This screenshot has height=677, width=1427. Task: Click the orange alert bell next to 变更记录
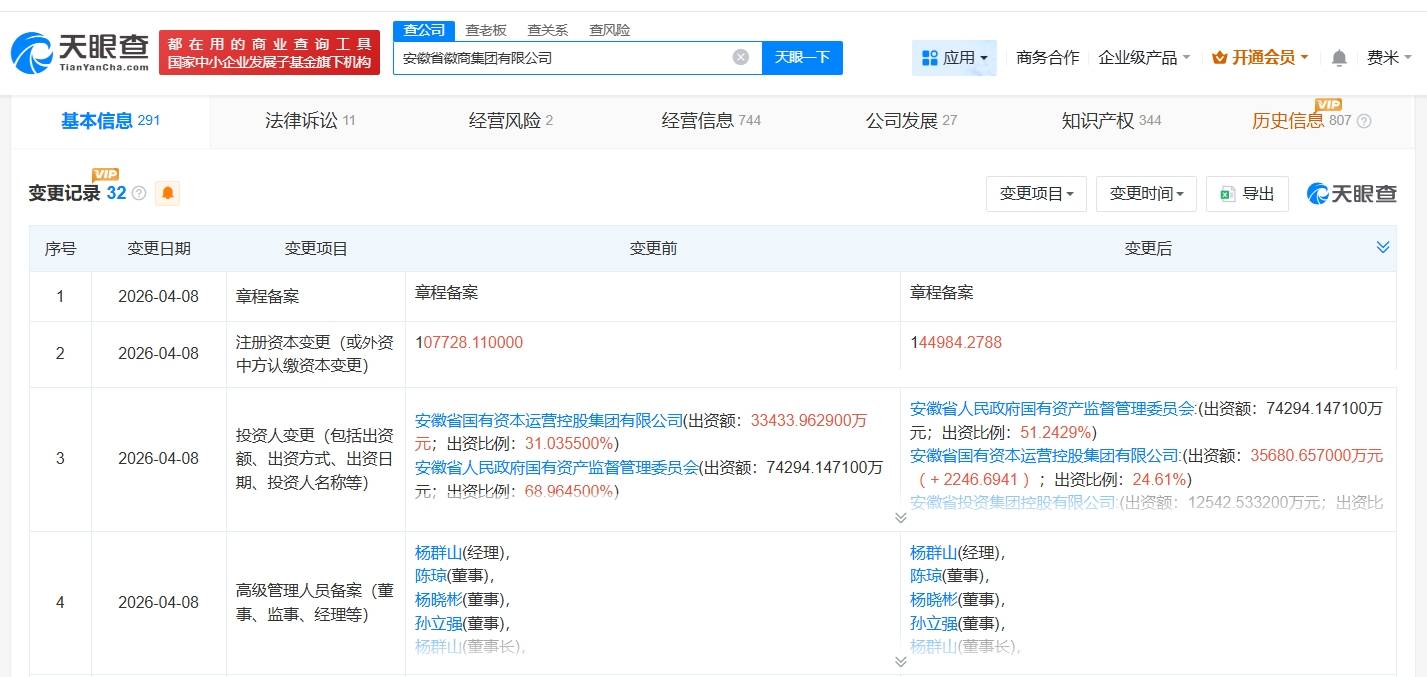167,193
